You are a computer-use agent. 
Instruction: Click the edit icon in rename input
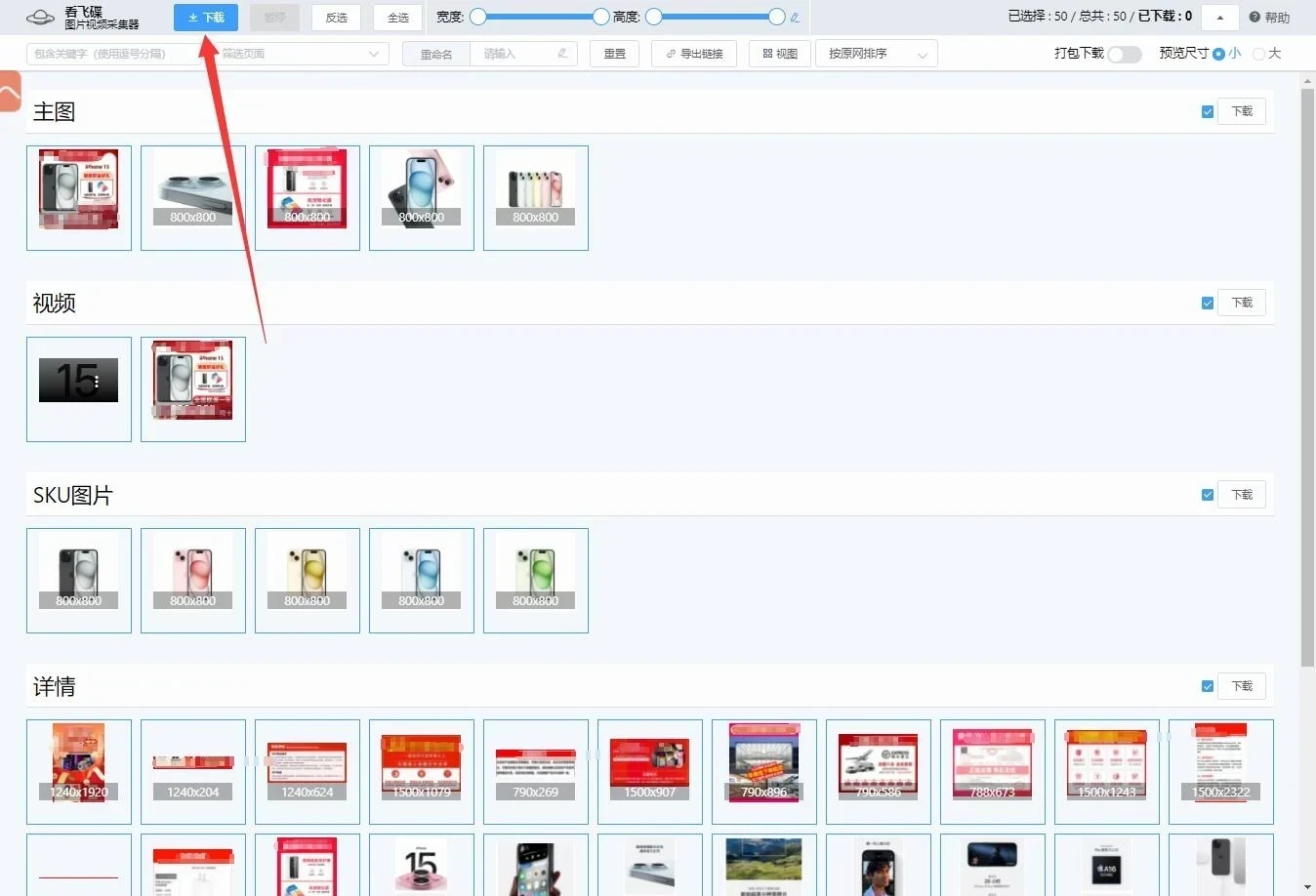pos(562,54)
